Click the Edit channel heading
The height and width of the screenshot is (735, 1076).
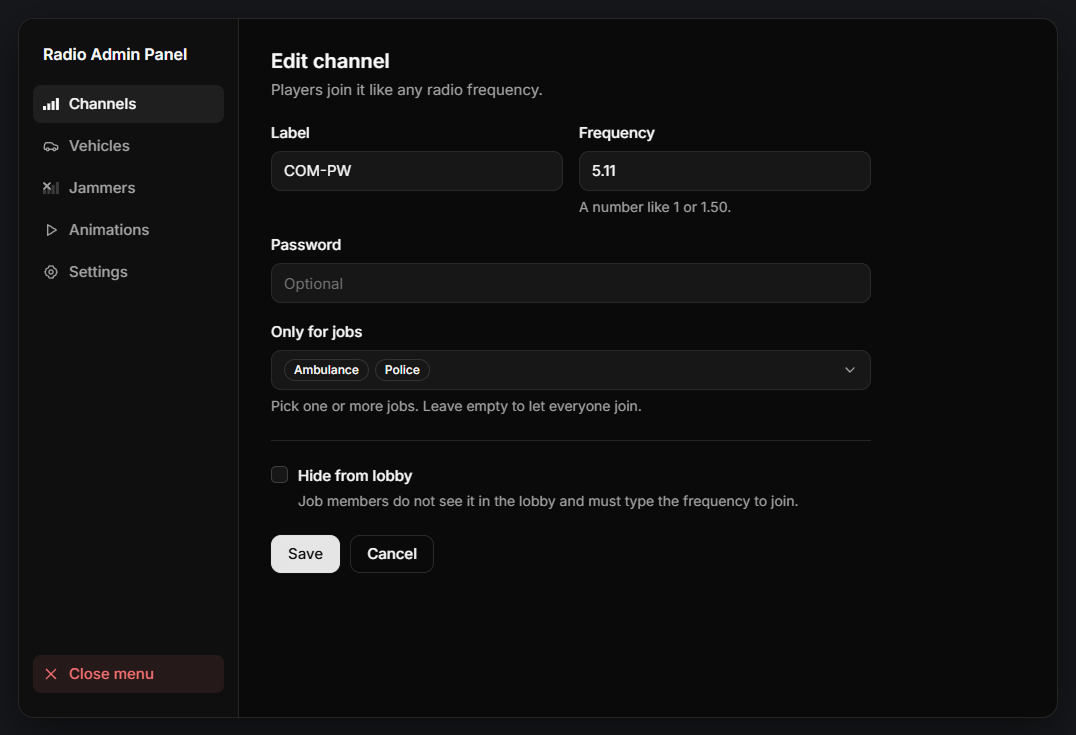(x=330, y=61)
